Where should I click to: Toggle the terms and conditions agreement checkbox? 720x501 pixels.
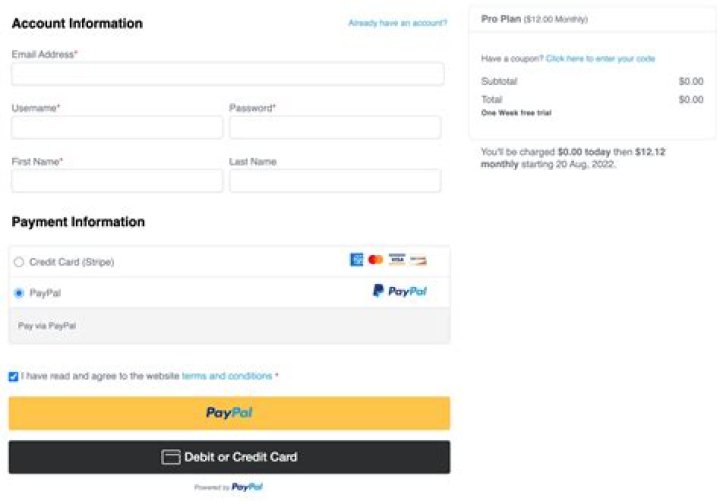click(13, 377)
